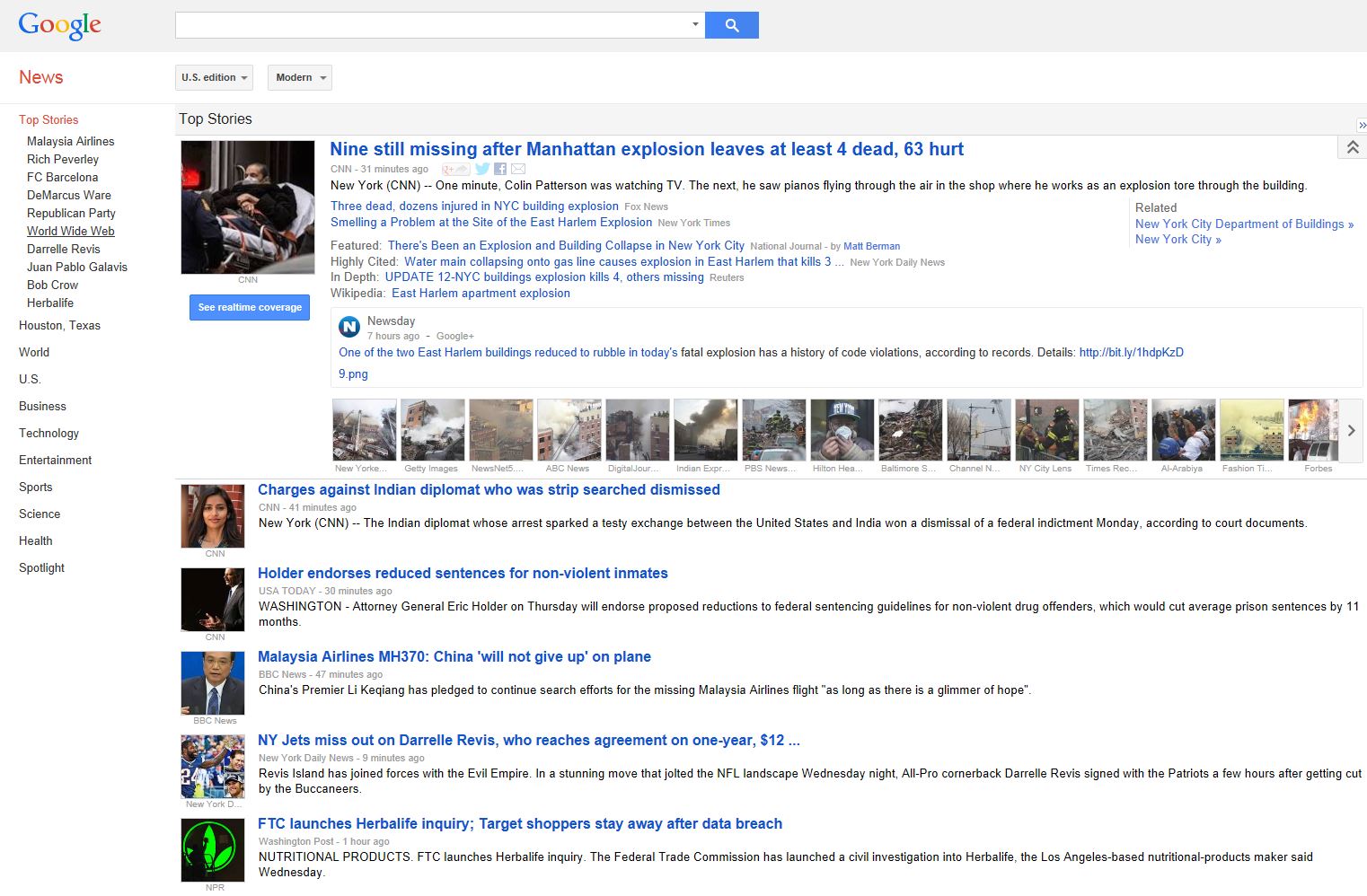Click the BBC News Li Keqiang thumbnail
The width and height of the screenshot is (1367, 896).
click(x=213, y=683)
